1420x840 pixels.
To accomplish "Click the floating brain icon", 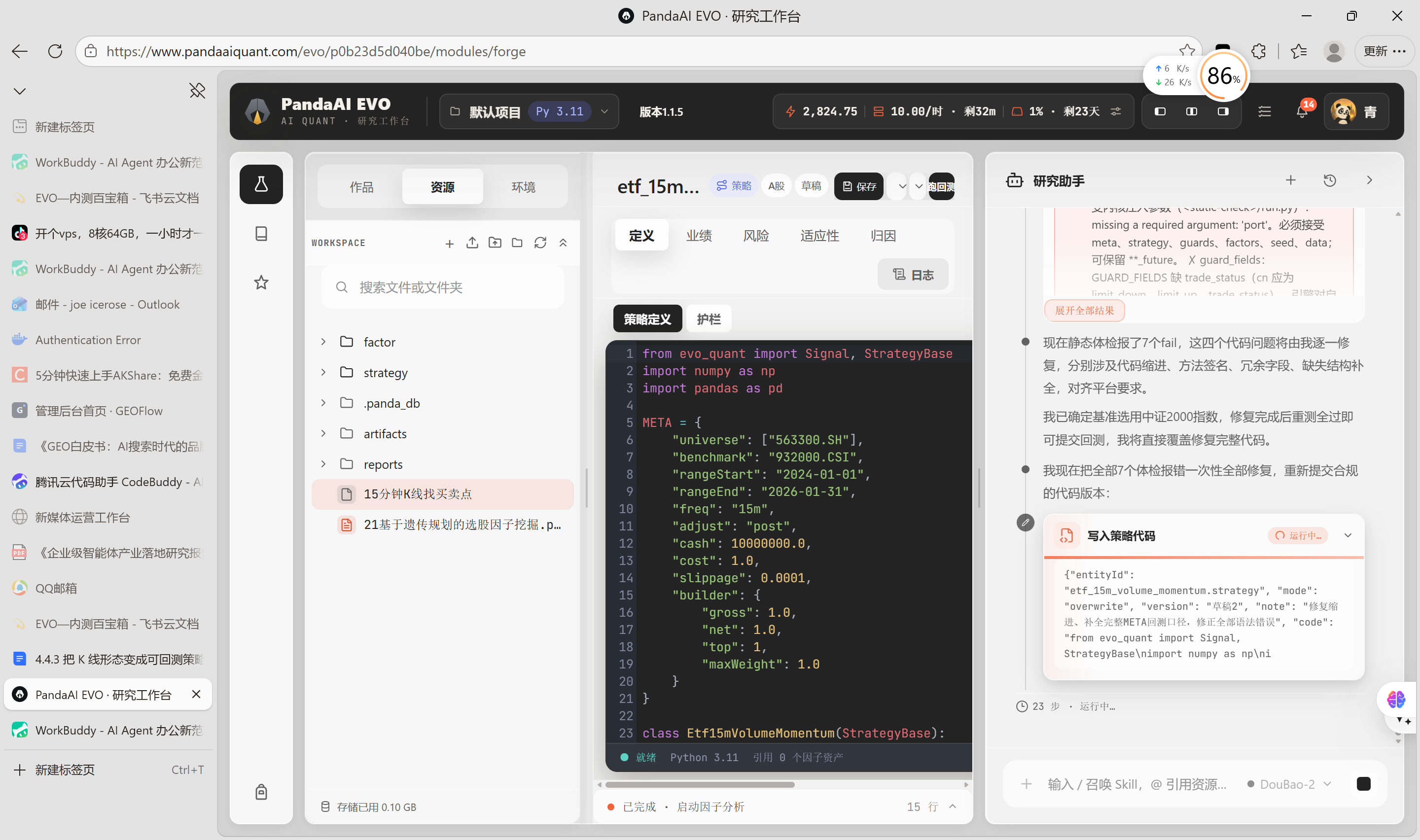I will click(1396, 700).
